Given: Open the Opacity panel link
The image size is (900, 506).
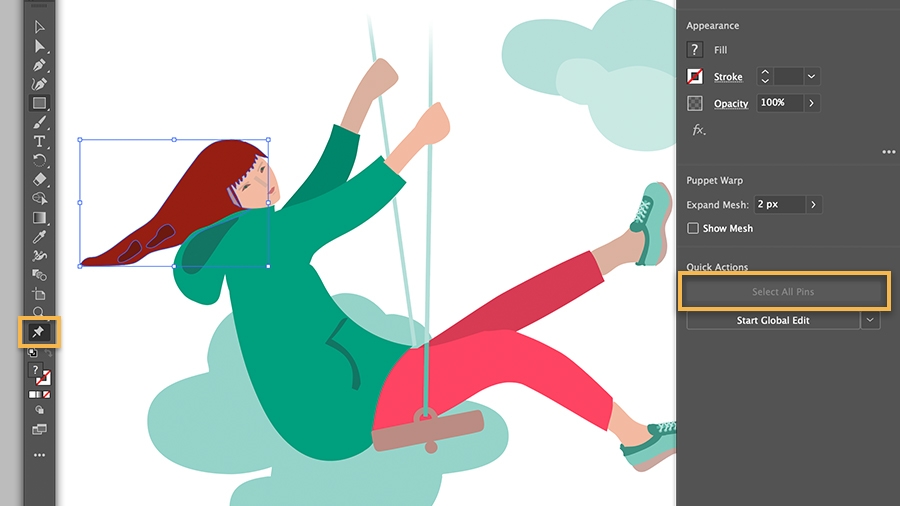Looking at the screenshot, I should point(731,104).
